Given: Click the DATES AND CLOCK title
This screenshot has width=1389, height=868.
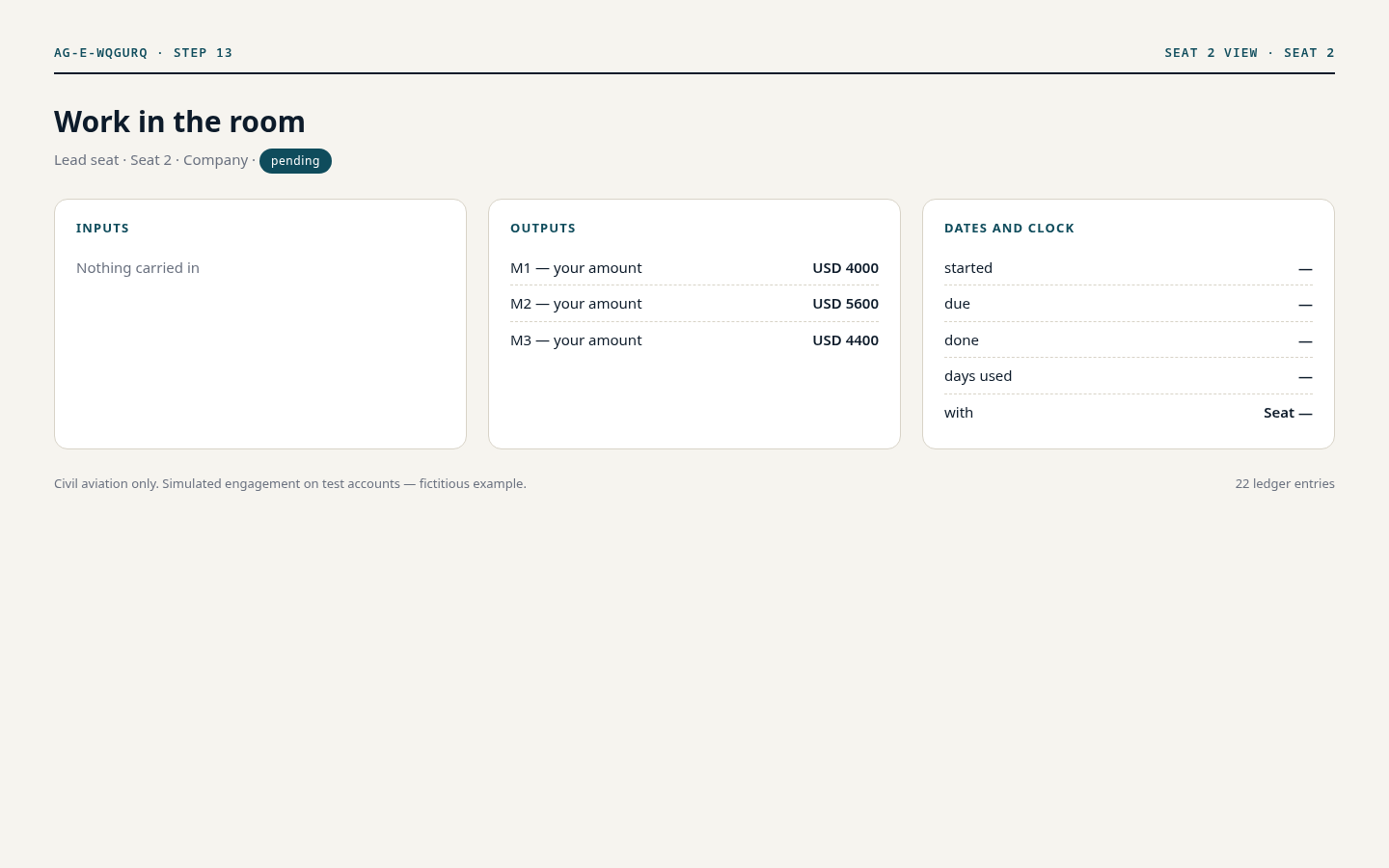Looking at the screenshot, I should click(1009, 229).
